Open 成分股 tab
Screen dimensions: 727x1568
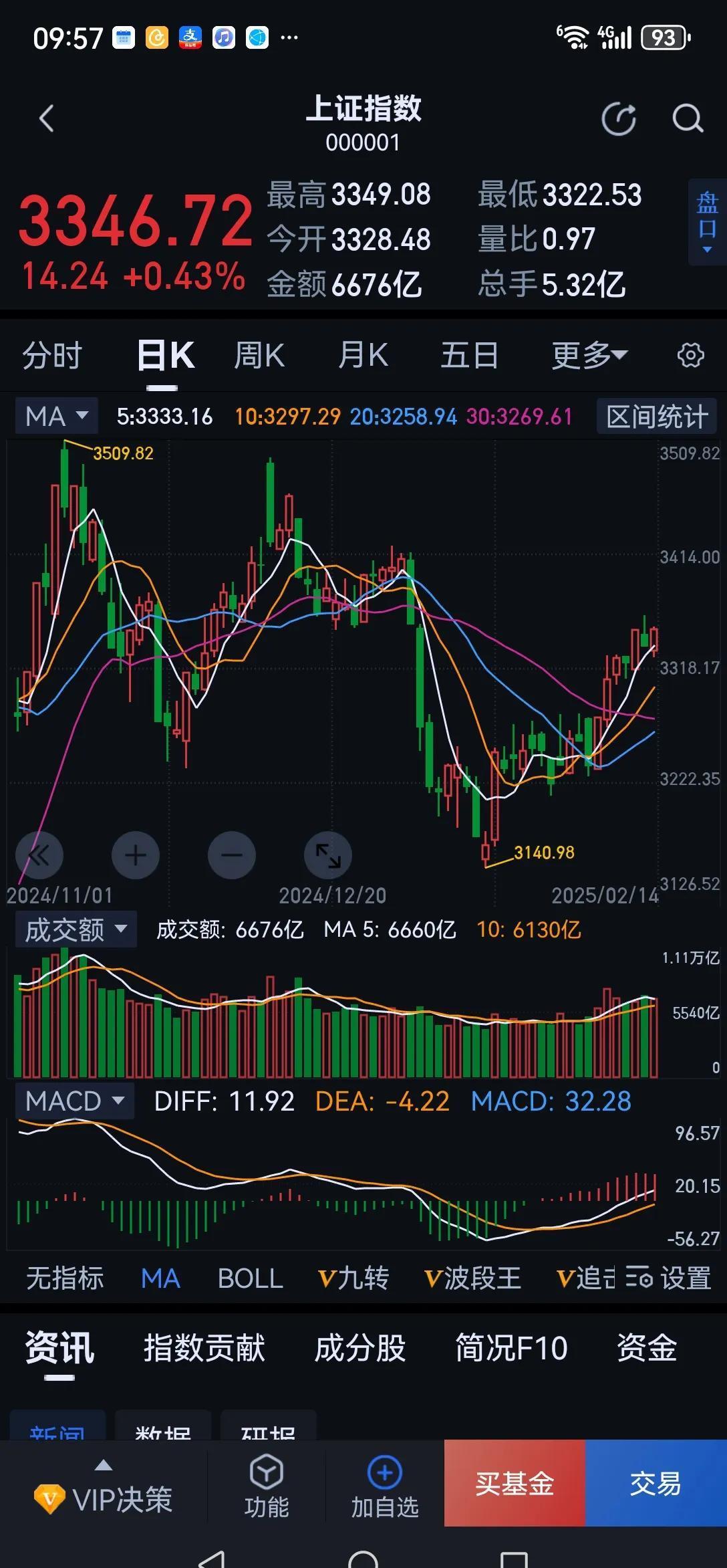pyautogui.click(x=360, y=1347)
